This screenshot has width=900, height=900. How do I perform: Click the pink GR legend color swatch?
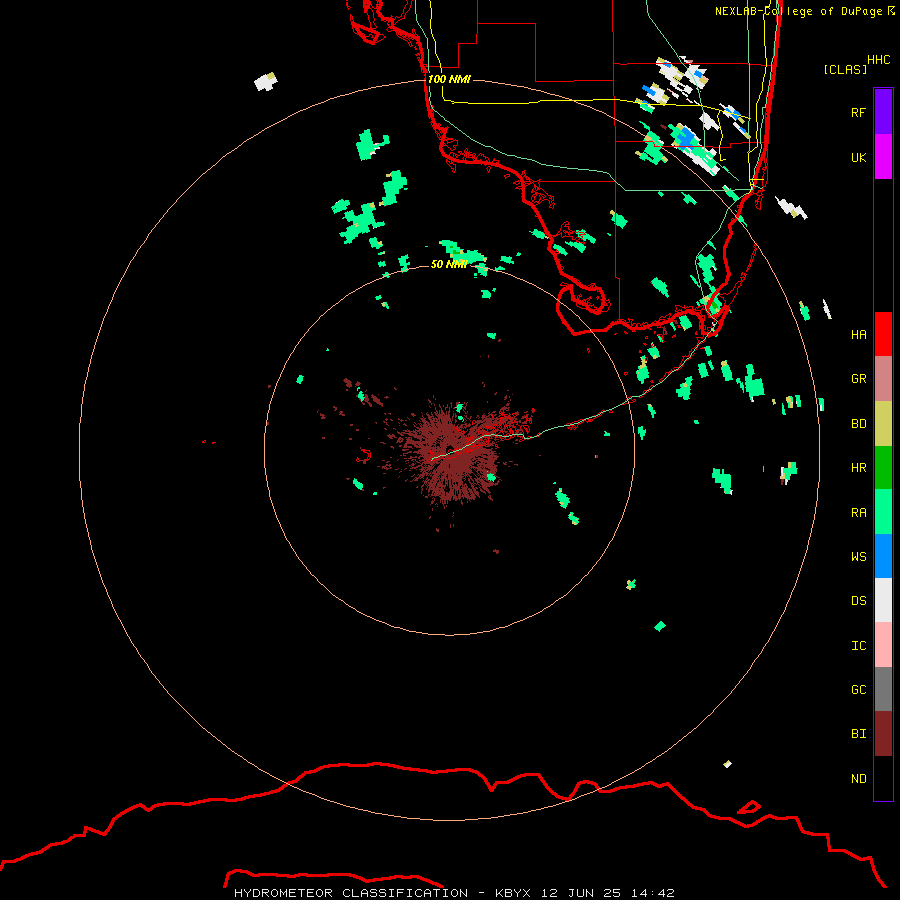(x=883, y=379)
